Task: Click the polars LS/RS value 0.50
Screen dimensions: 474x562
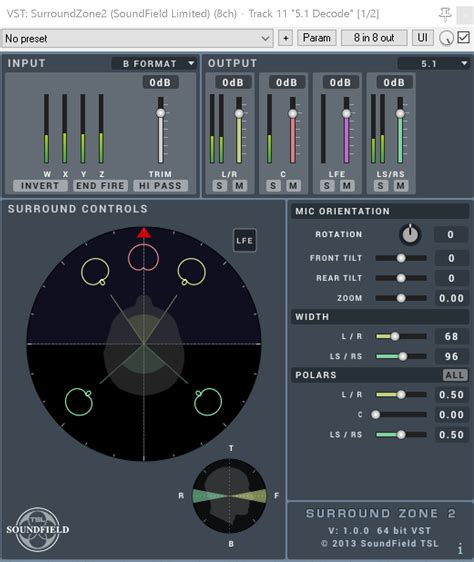Action: (451, 435)
